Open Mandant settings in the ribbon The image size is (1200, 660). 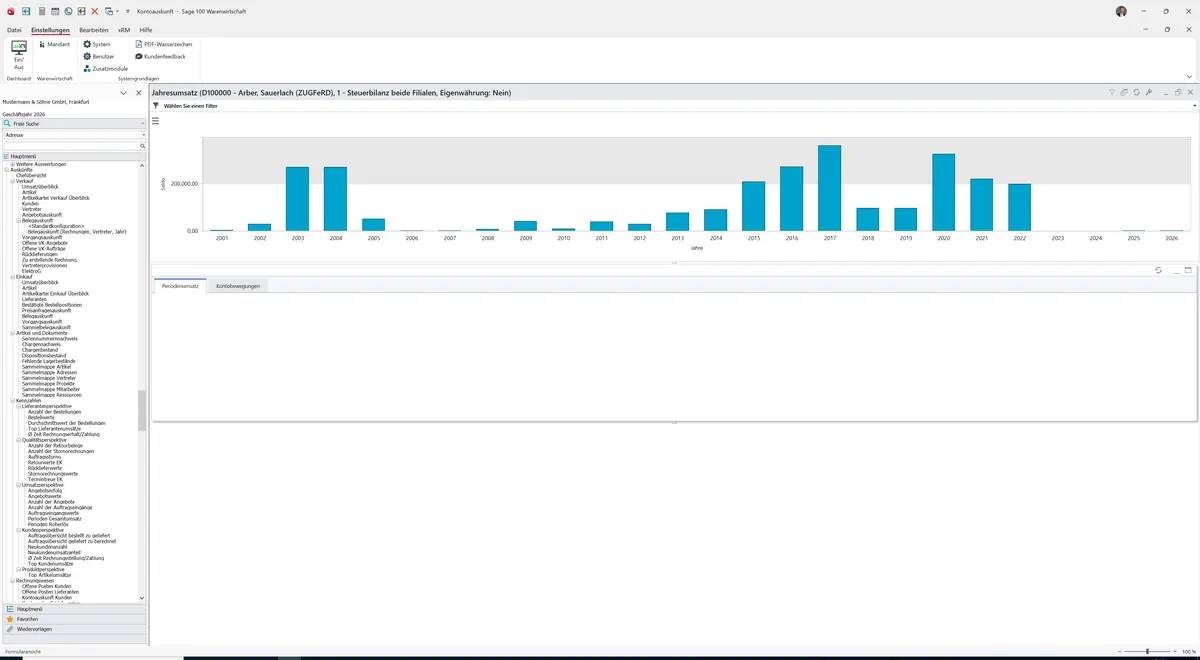pos(55,45)
